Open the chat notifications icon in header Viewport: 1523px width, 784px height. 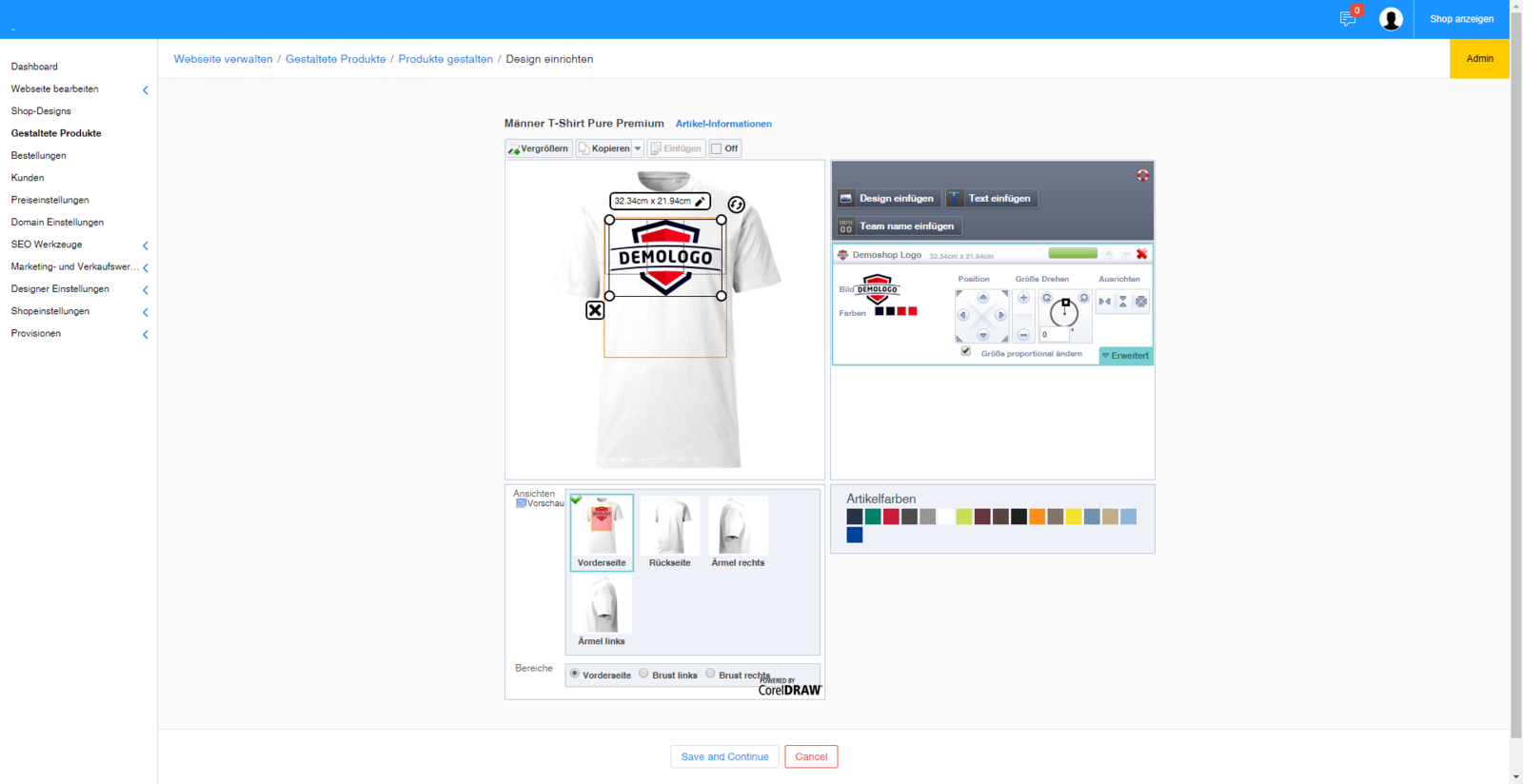tap(1347, 19)
